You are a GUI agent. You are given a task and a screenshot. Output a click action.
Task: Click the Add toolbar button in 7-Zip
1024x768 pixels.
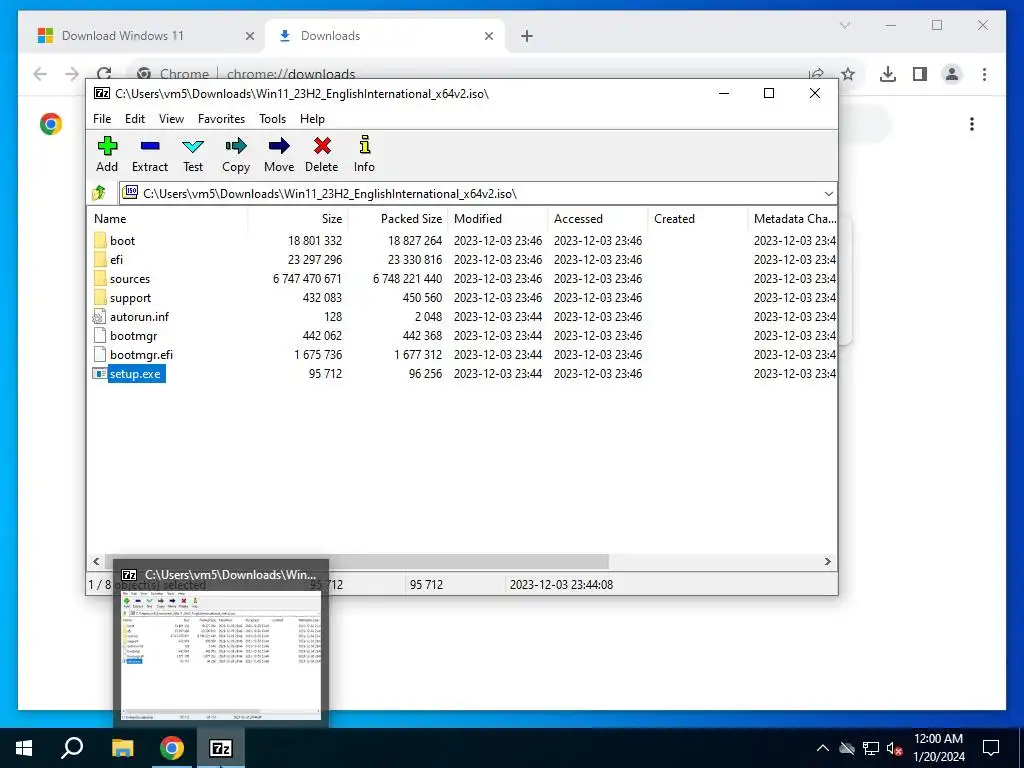(x=107, y=155)
